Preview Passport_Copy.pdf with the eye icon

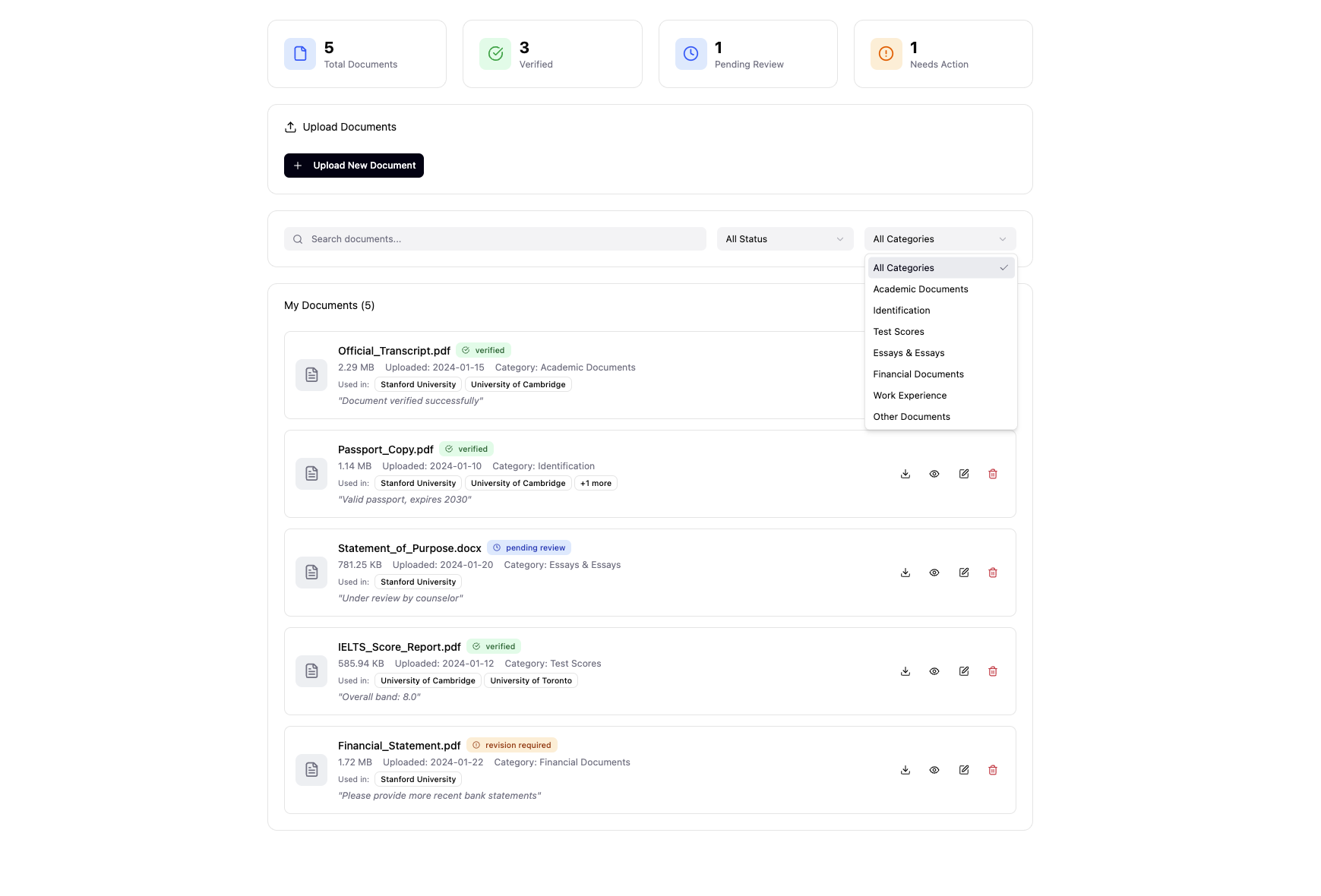[x=934, y=474]
